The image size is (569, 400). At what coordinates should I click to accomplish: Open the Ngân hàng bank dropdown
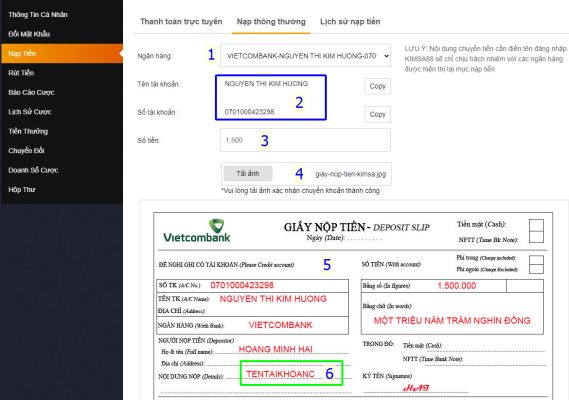coord(305,56)
